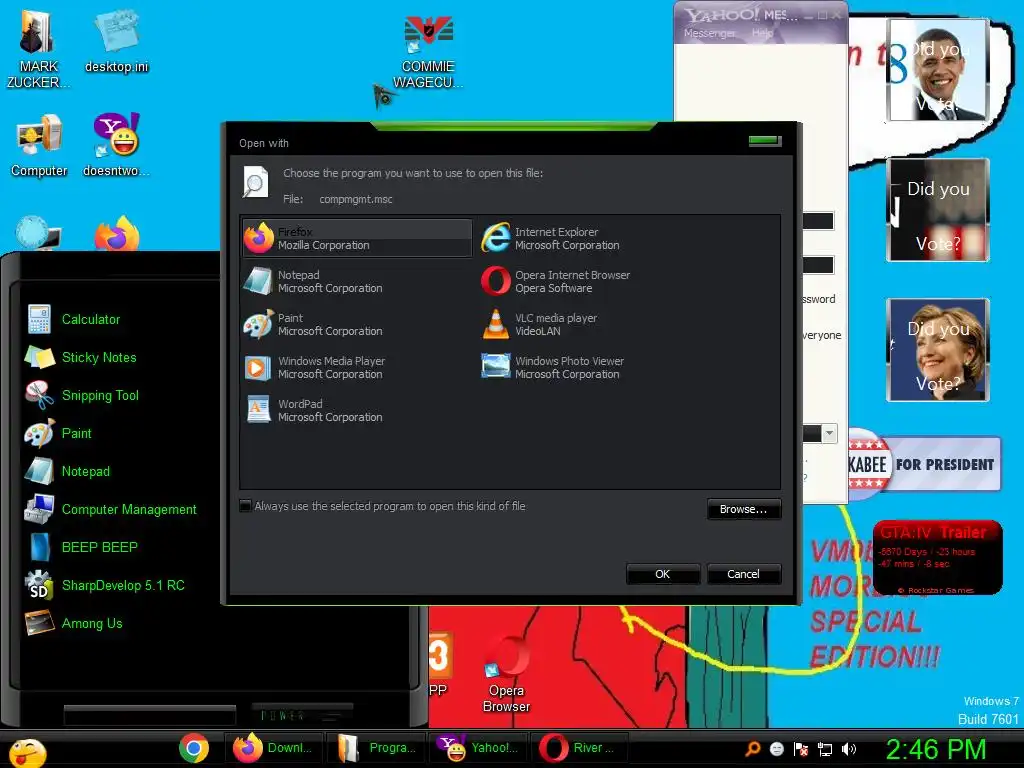Open Calculator from the Start menu
Image resolution: width=1024 pixels, height=768 pixels.
[x=73, y=319]
